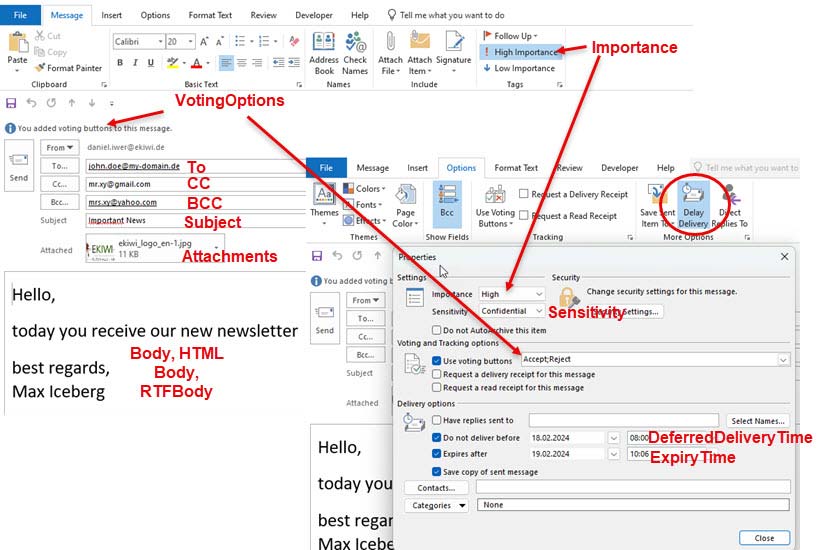Open the date dropdown for 18.02.2024
This screenshot has height=550, width=824.
point(613,438)
